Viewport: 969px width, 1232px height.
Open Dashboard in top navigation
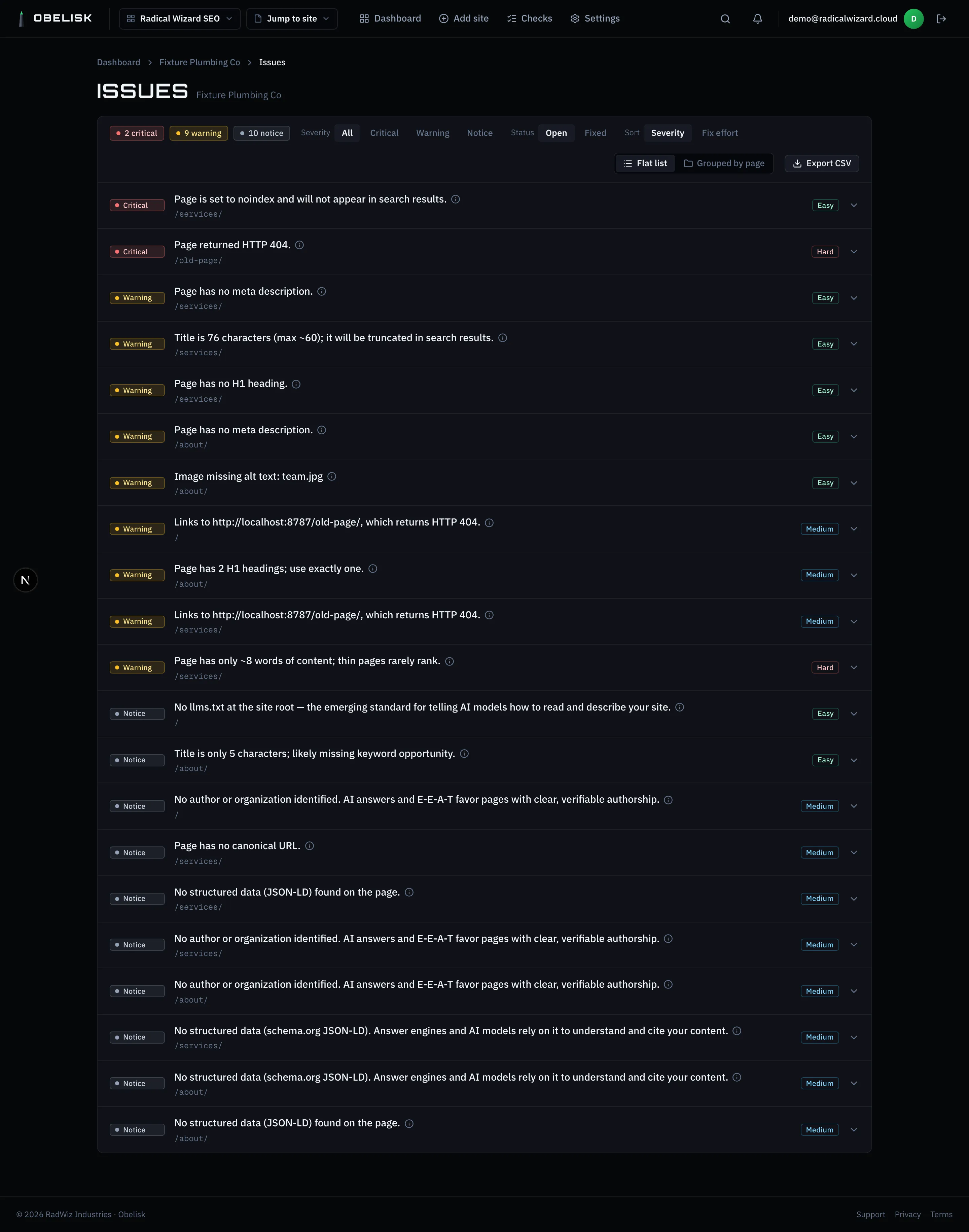click(x=390, y=19)
